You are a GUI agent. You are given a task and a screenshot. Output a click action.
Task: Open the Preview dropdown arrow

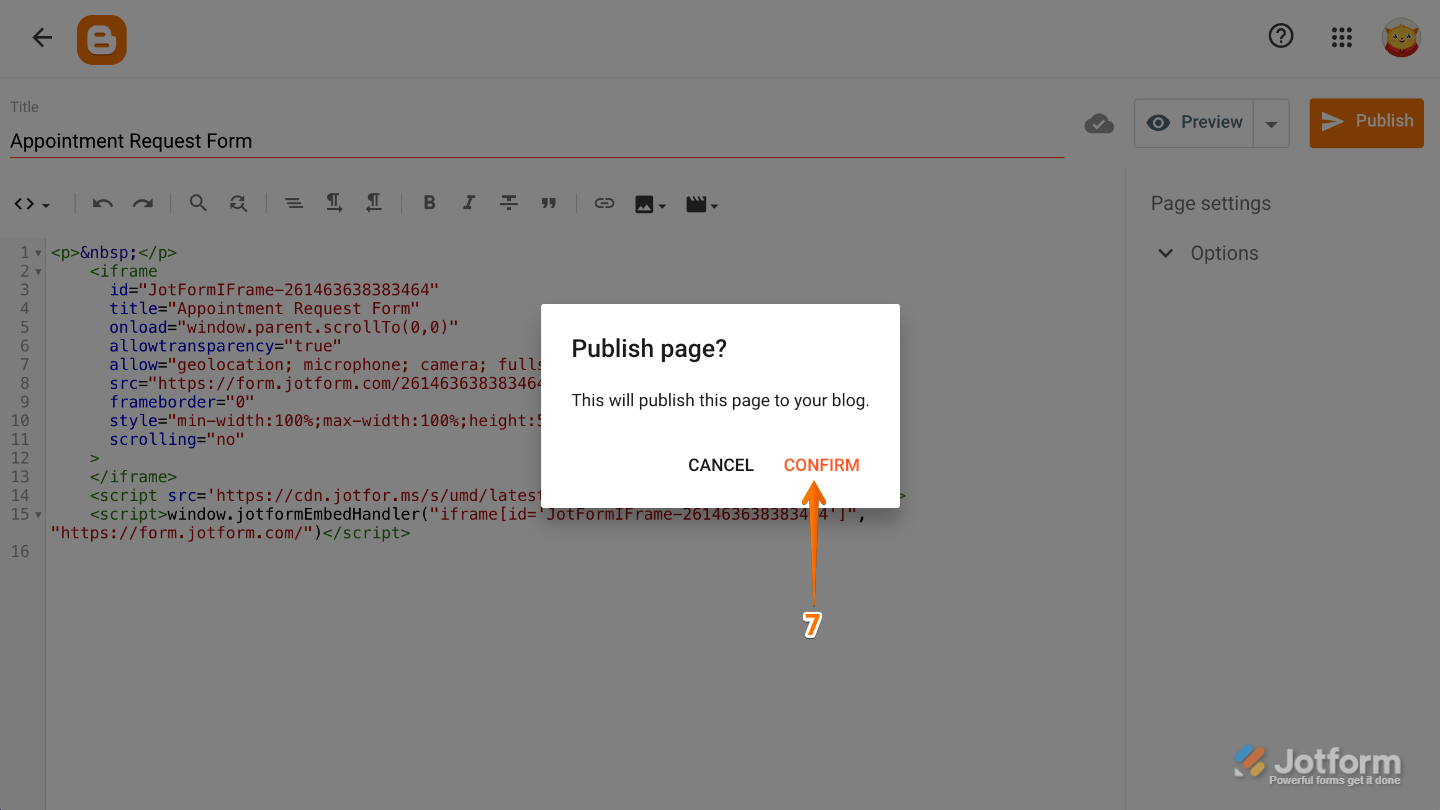(x=1271, y=124)
